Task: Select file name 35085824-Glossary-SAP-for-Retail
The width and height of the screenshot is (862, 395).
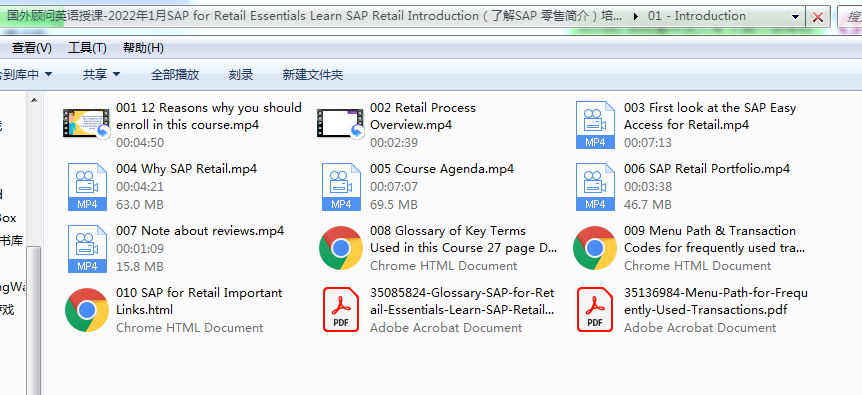Action: point(462,301)
